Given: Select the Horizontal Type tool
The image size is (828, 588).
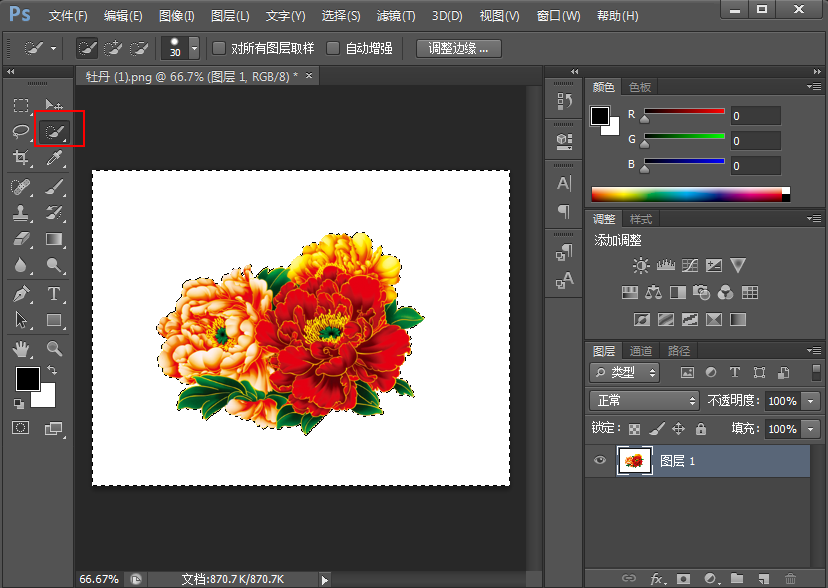Looking at the screenshot, I should coord(53,293).
